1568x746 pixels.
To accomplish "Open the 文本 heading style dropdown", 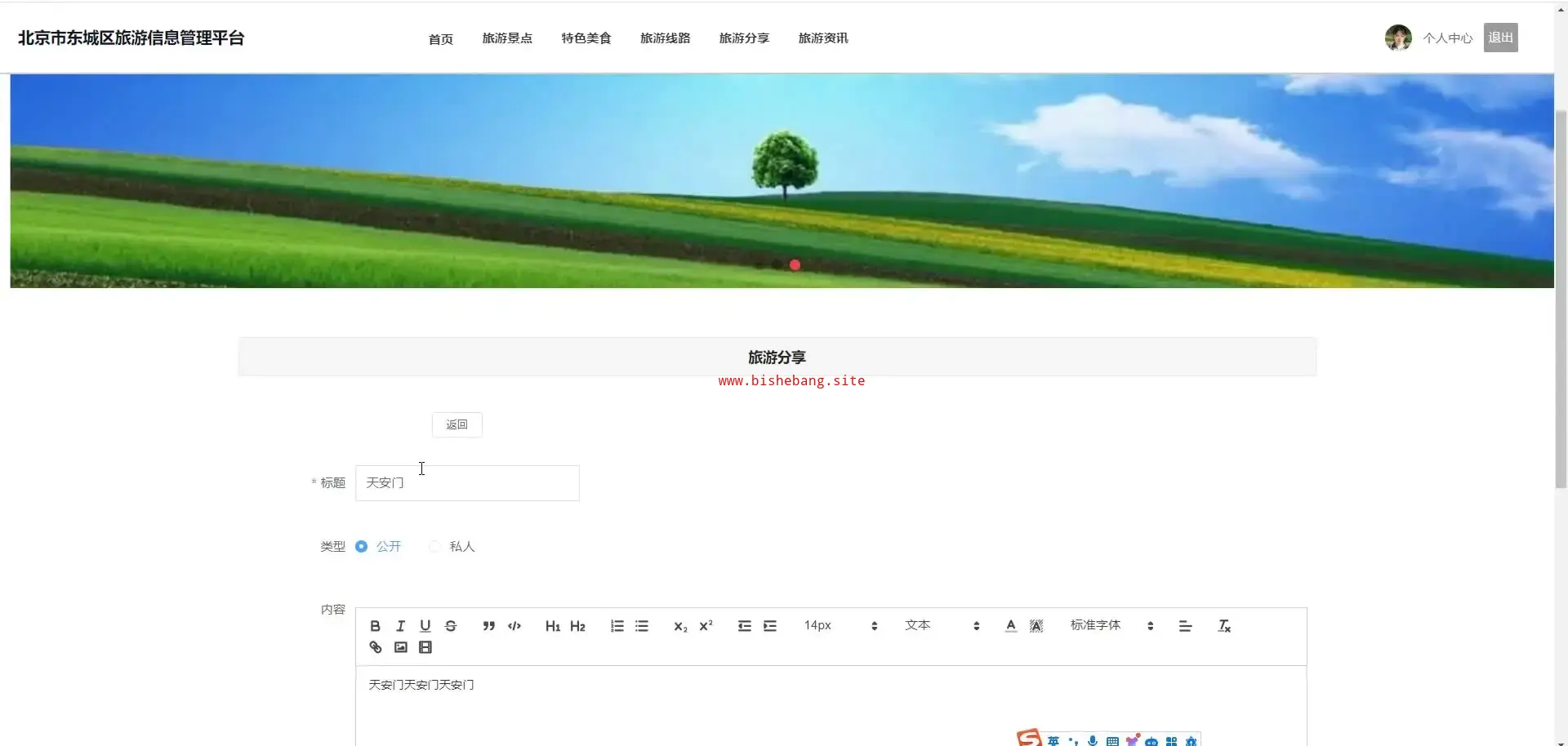I will 942,625.
